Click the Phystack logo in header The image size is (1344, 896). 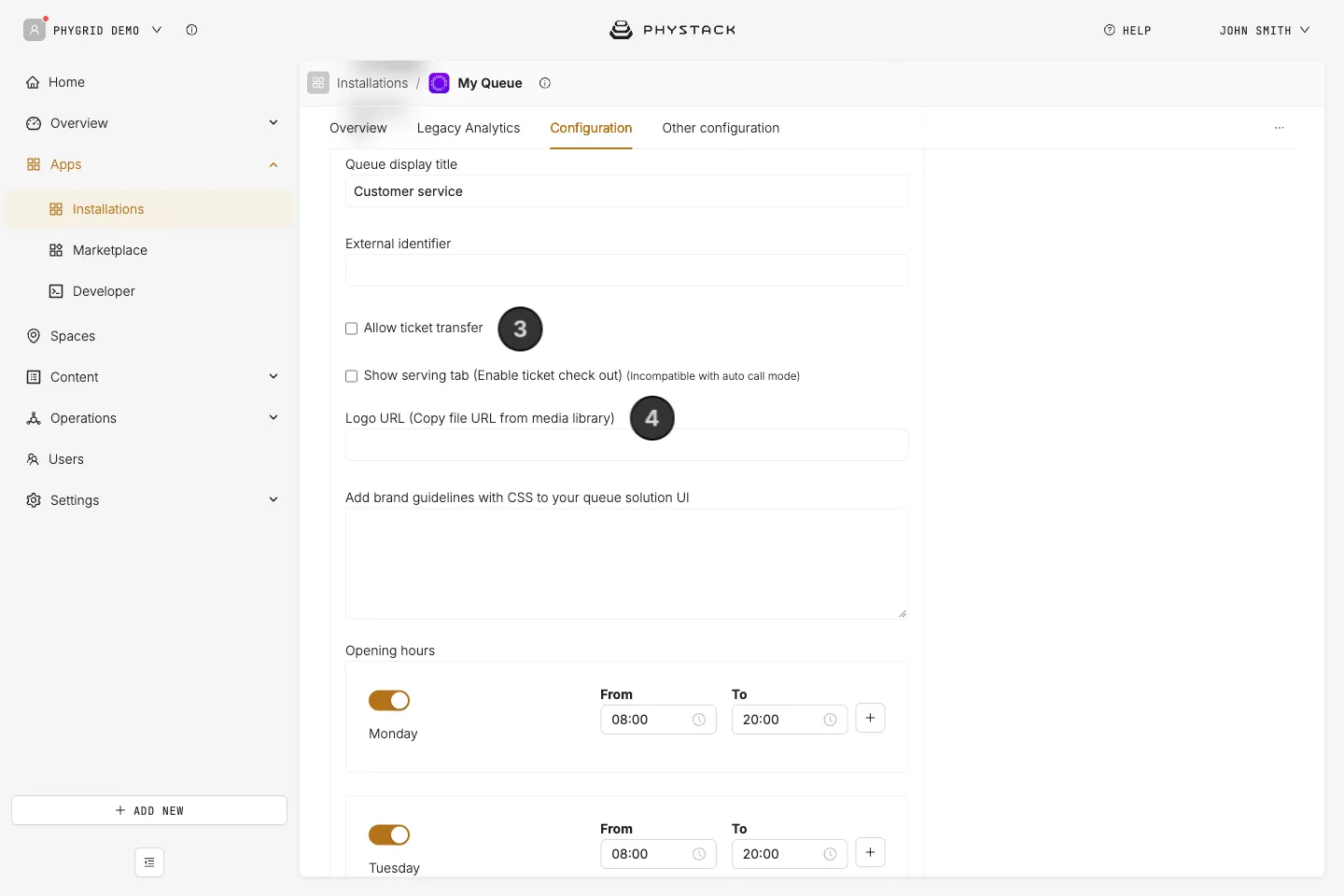click(x=672, y=30)
